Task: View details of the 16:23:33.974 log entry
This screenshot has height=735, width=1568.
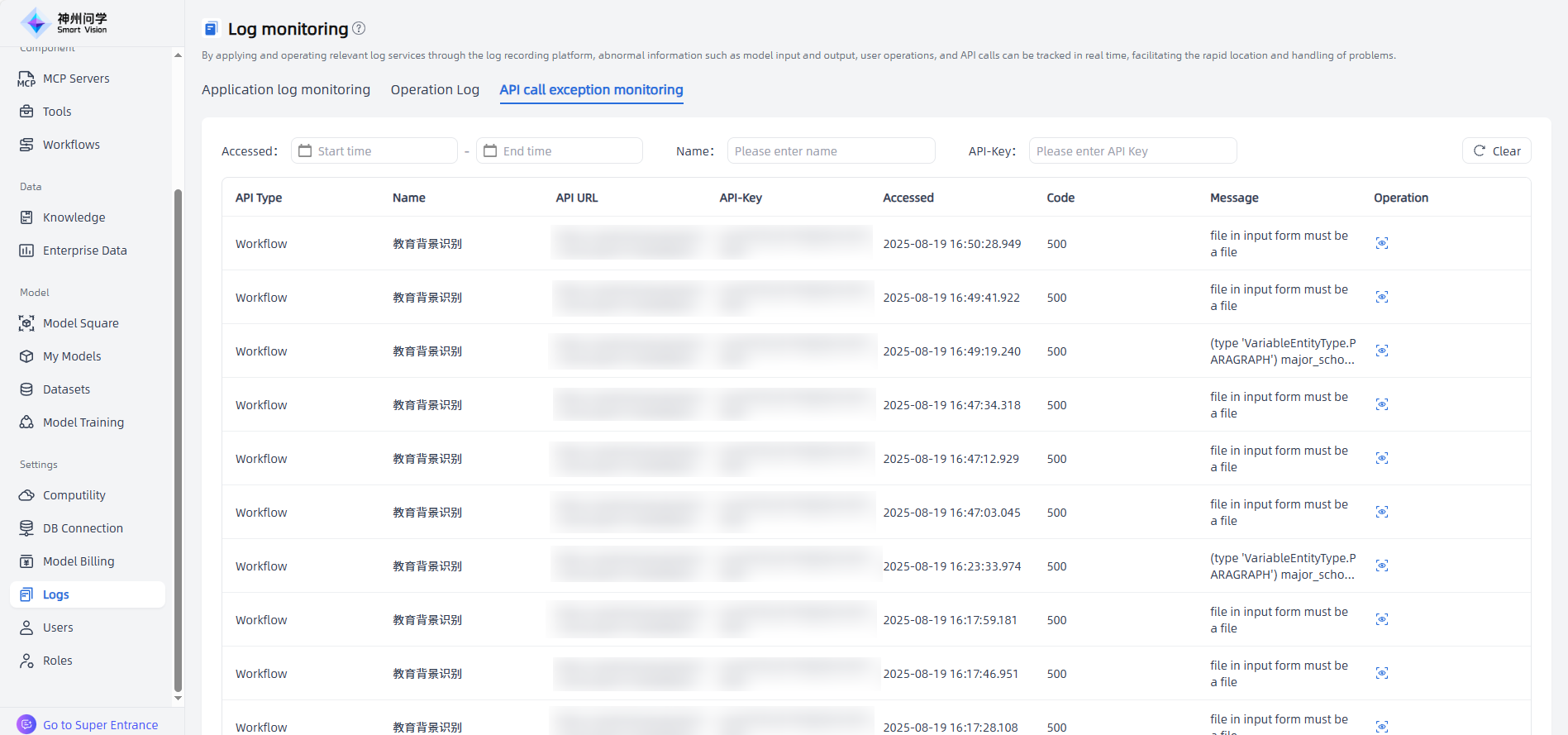Action: tap(1381, 566)
